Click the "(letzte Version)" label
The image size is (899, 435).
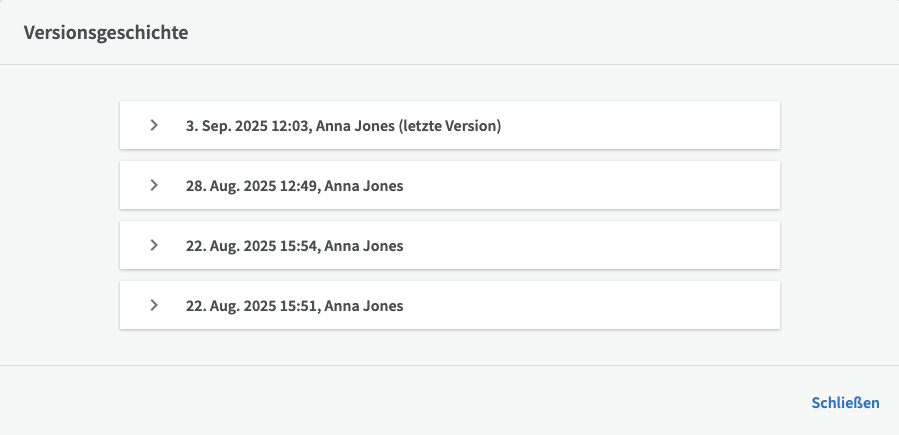coord(449,126)
